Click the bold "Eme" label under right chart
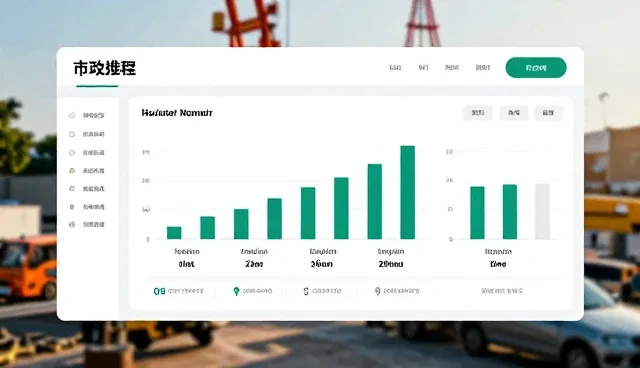The width and height of the screenshot is (640, 368). tap(498, 264)
